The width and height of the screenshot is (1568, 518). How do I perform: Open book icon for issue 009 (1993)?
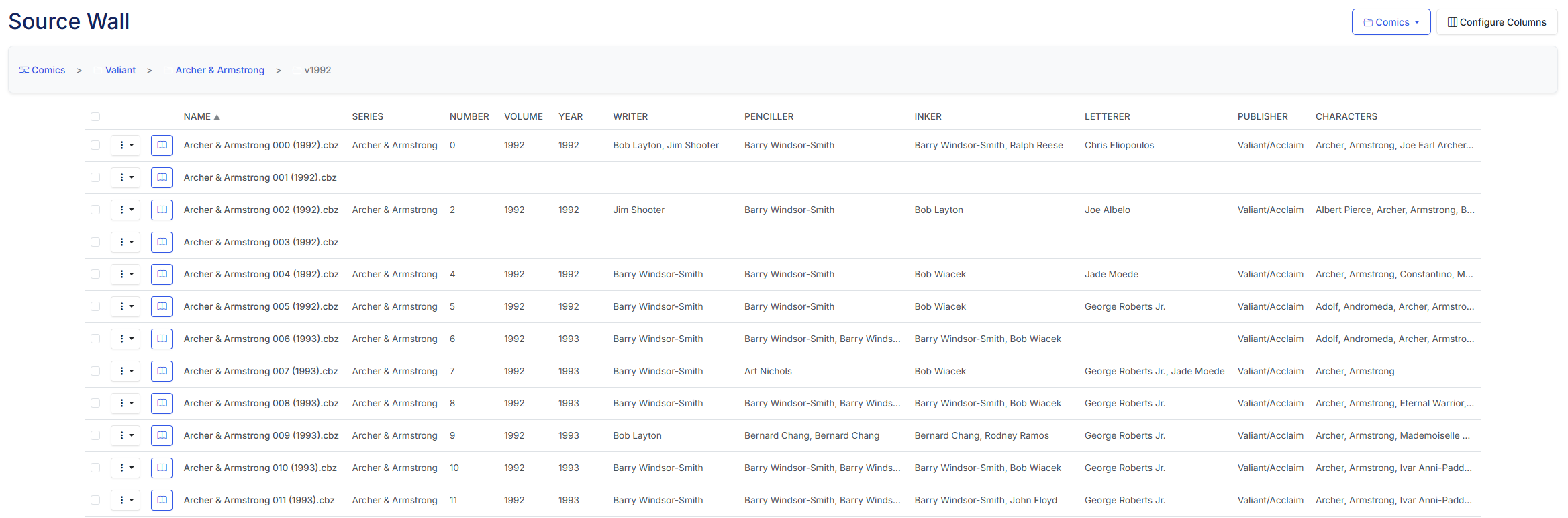[x=162, y=435]
